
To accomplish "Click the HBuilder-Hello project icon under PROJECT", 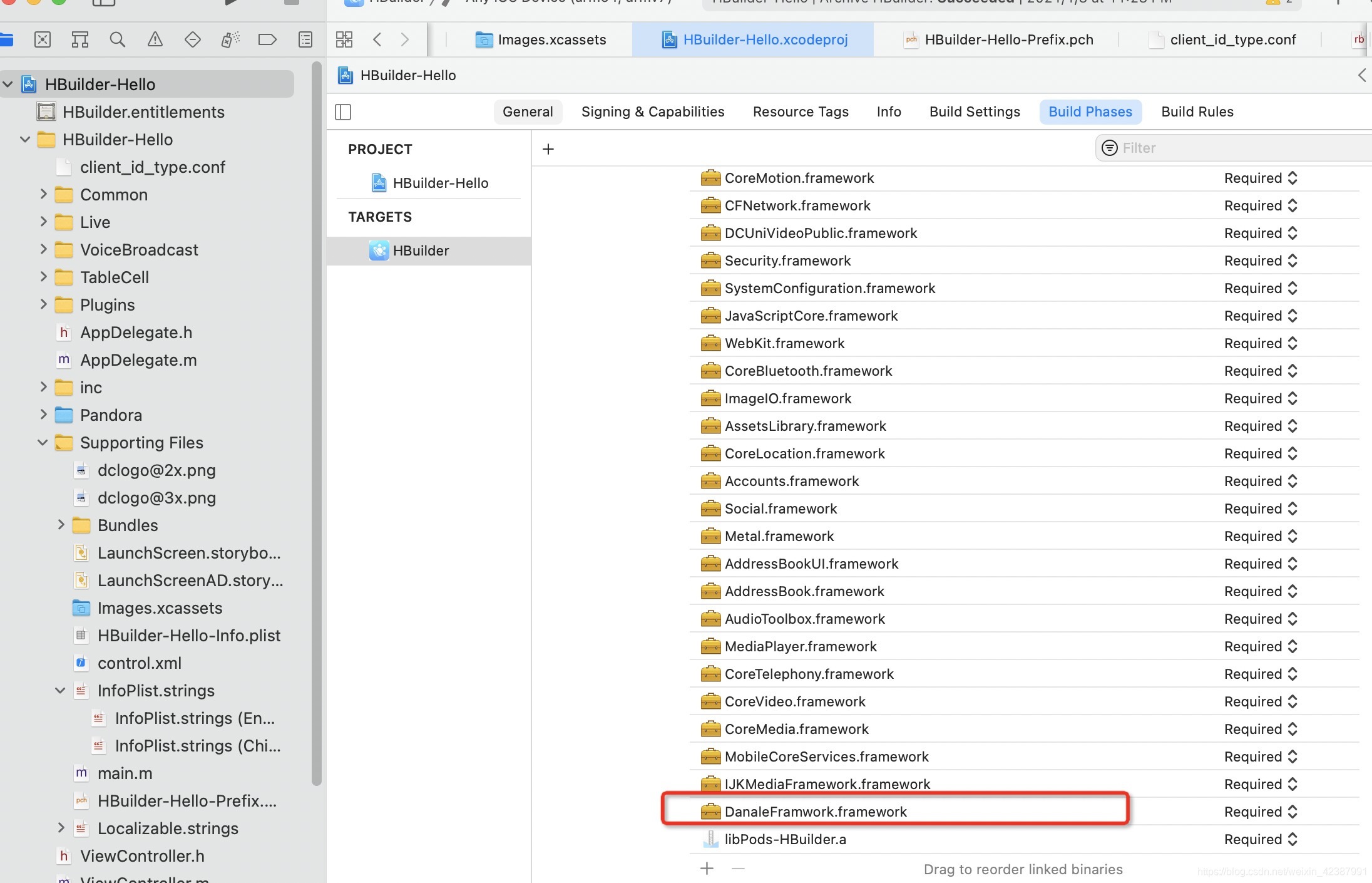I will tap(379, 183).
